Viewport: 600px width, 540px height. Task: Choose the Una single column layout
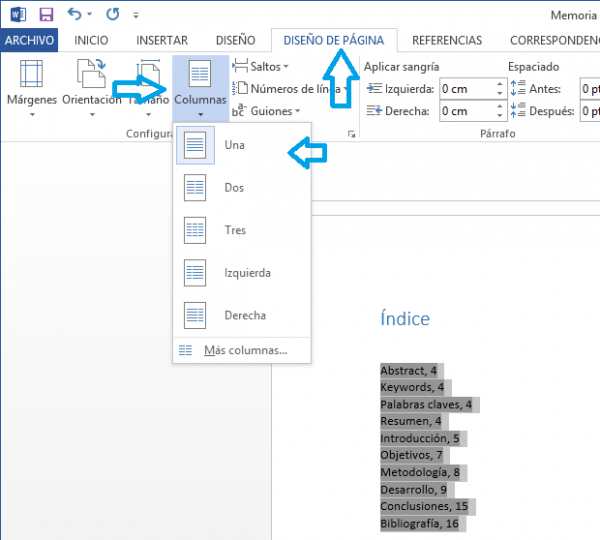(242, 145)
